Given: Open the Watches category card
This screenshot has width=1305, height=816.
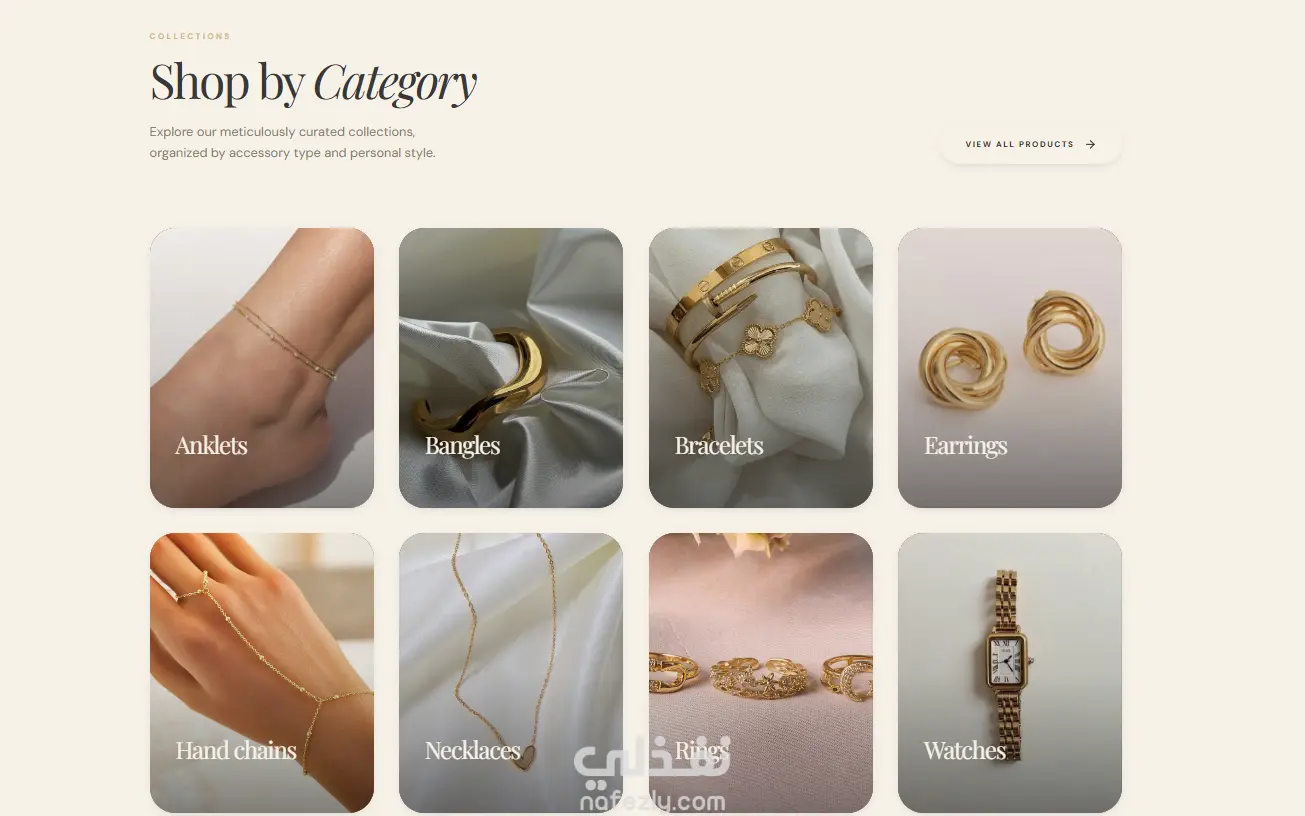Looking at the screenshot, I should coord(1010,673).
